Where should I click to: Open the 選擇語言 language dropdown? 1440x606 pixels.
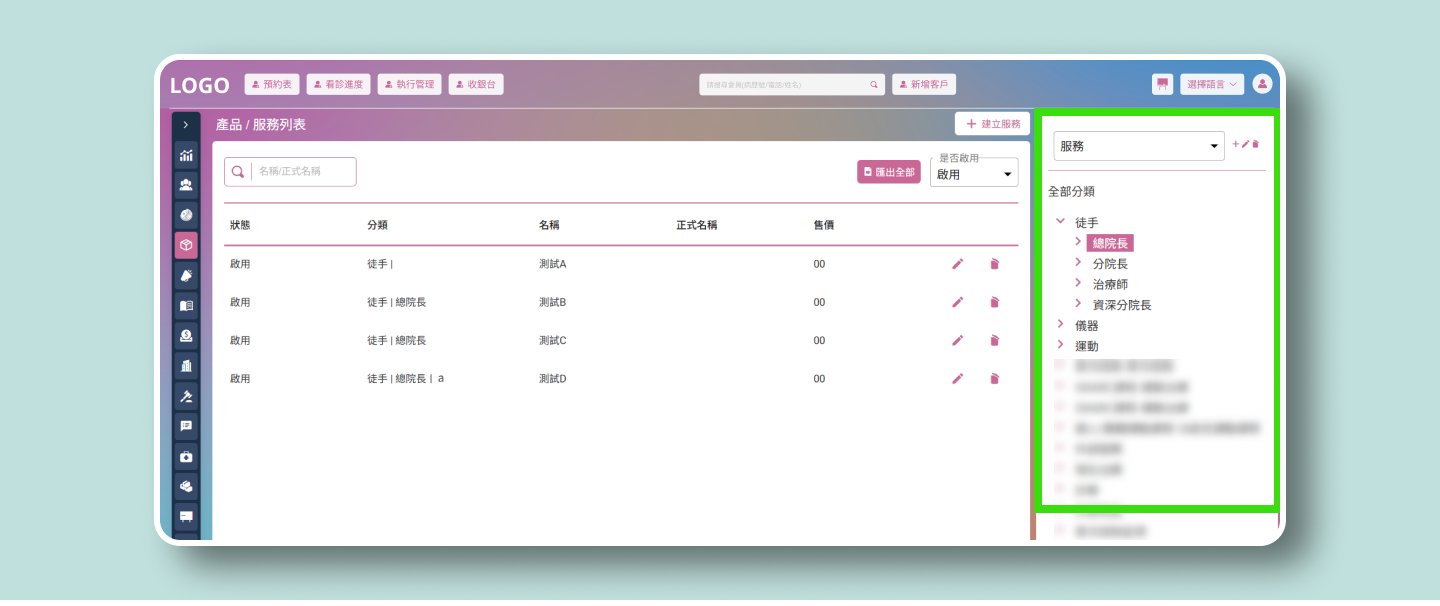1211,85
